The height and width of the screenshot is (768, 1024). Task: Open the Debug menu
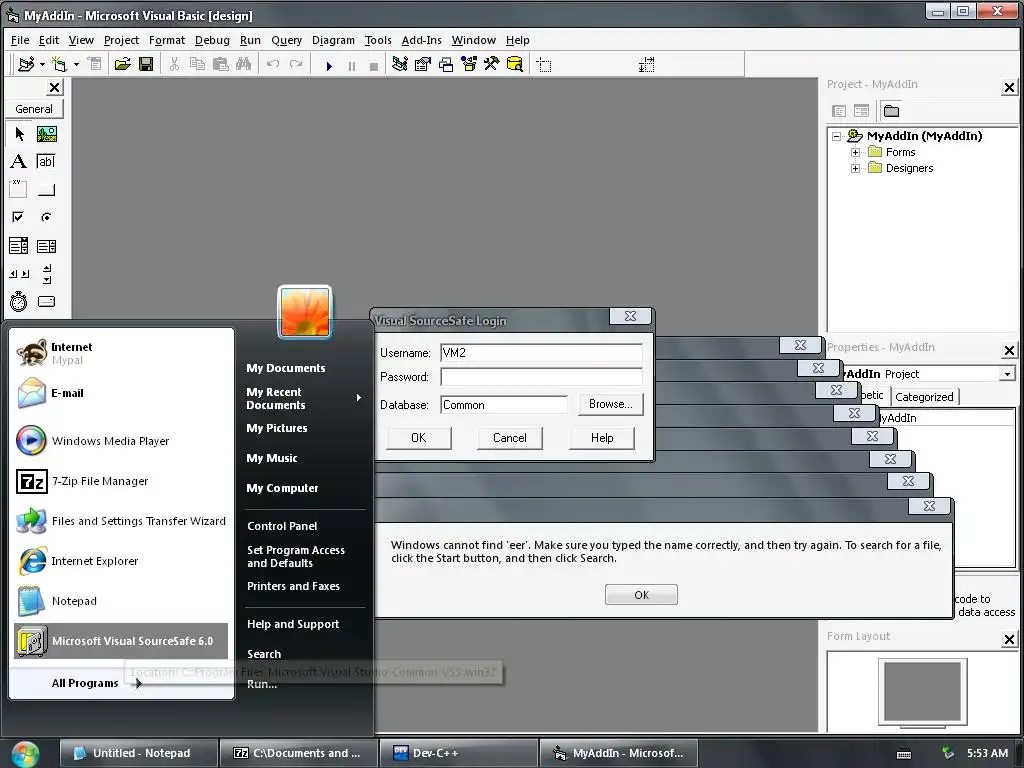(x=212, y=40)
